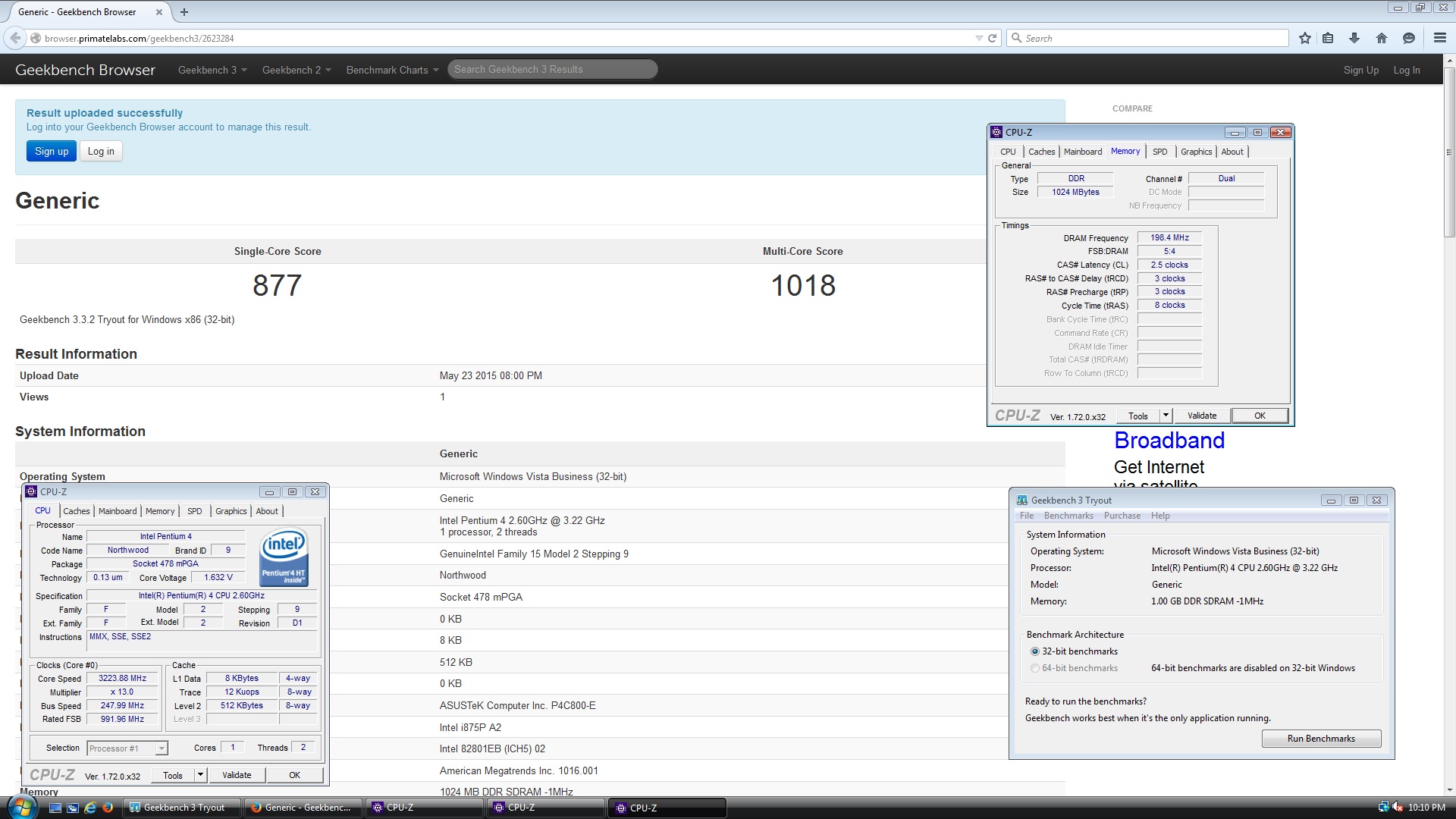Click the muted volume tray icon
The height and width of the screenshot is (819, 1456).
[1397, 808]
